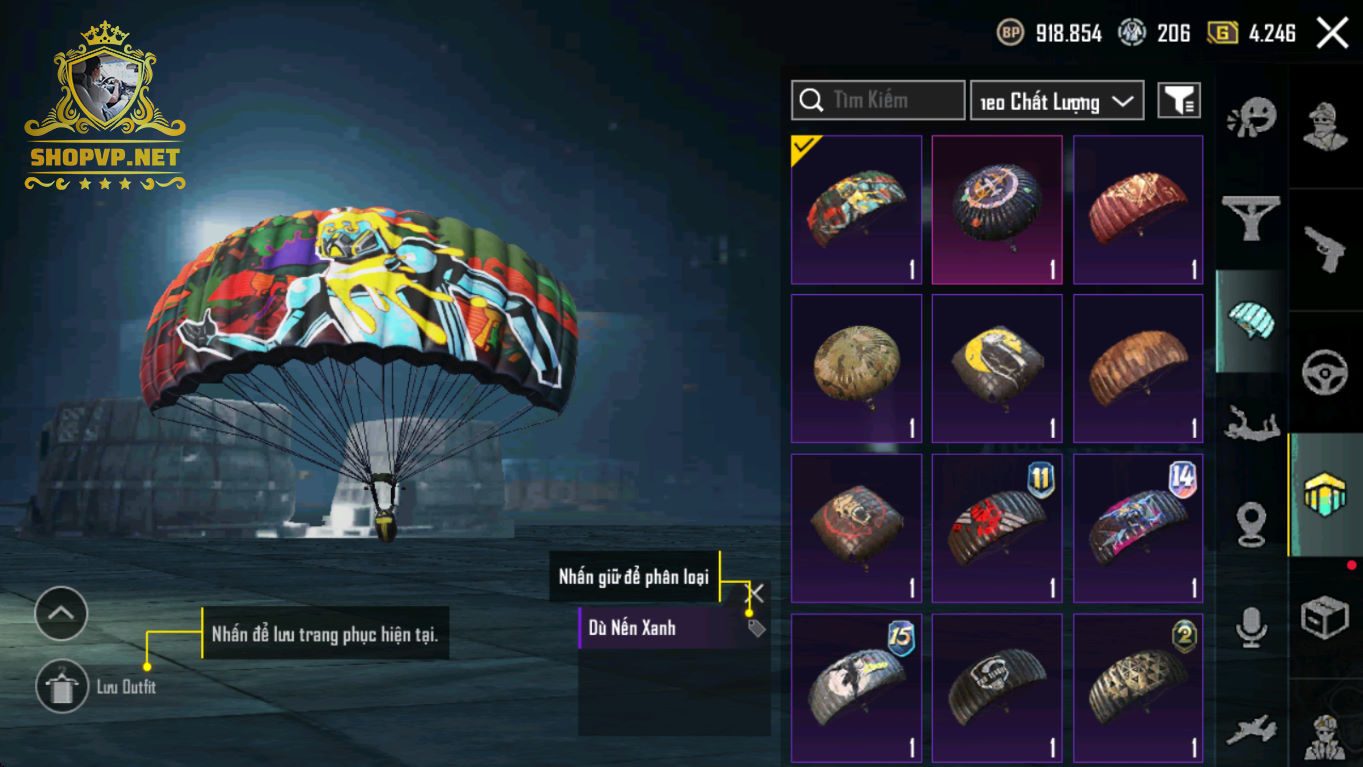
Task: Click the filter button next to sort dropdown
Action: pyautogui.click(x=1179, y=100)
